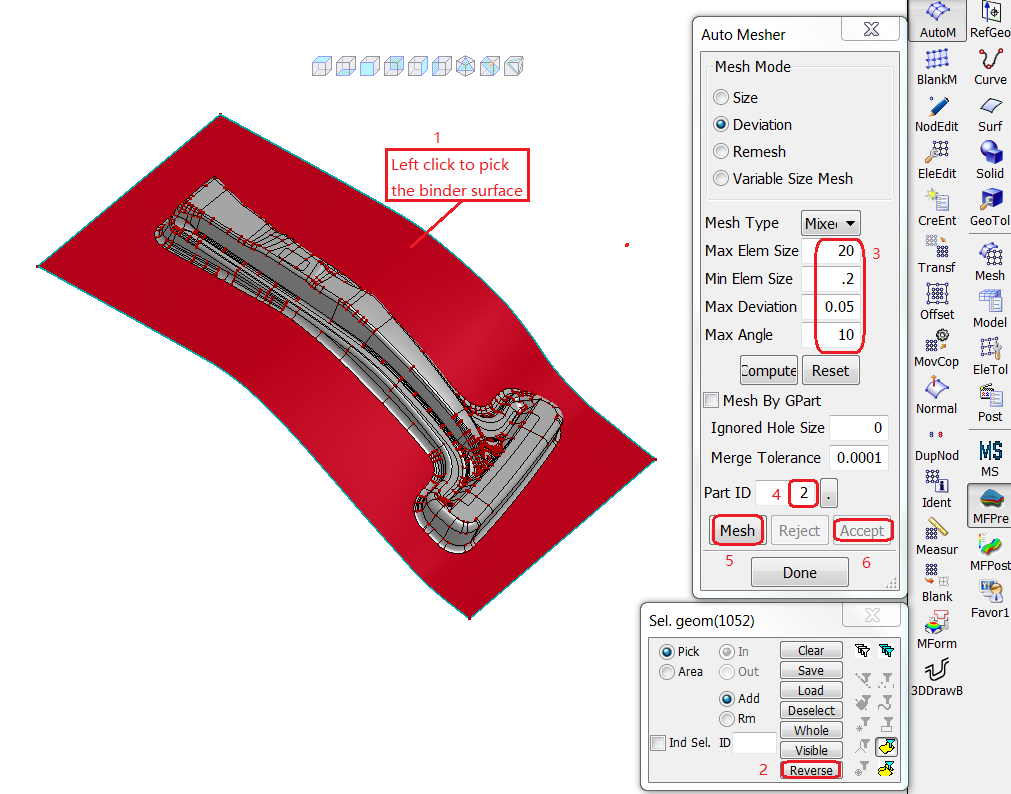This screenshot has height=794, width=1011.
Task: Open the 3DDrawB draw bead tool
Action: click(x=937, y=679)
